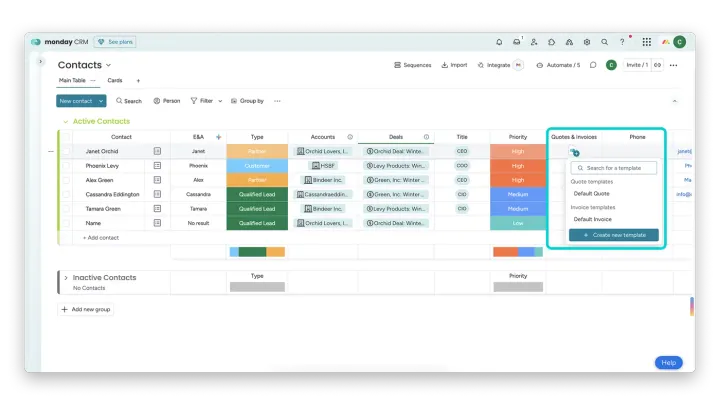
Task: Tick the checkbox for Alex Green row
Action: click(66, 180)
